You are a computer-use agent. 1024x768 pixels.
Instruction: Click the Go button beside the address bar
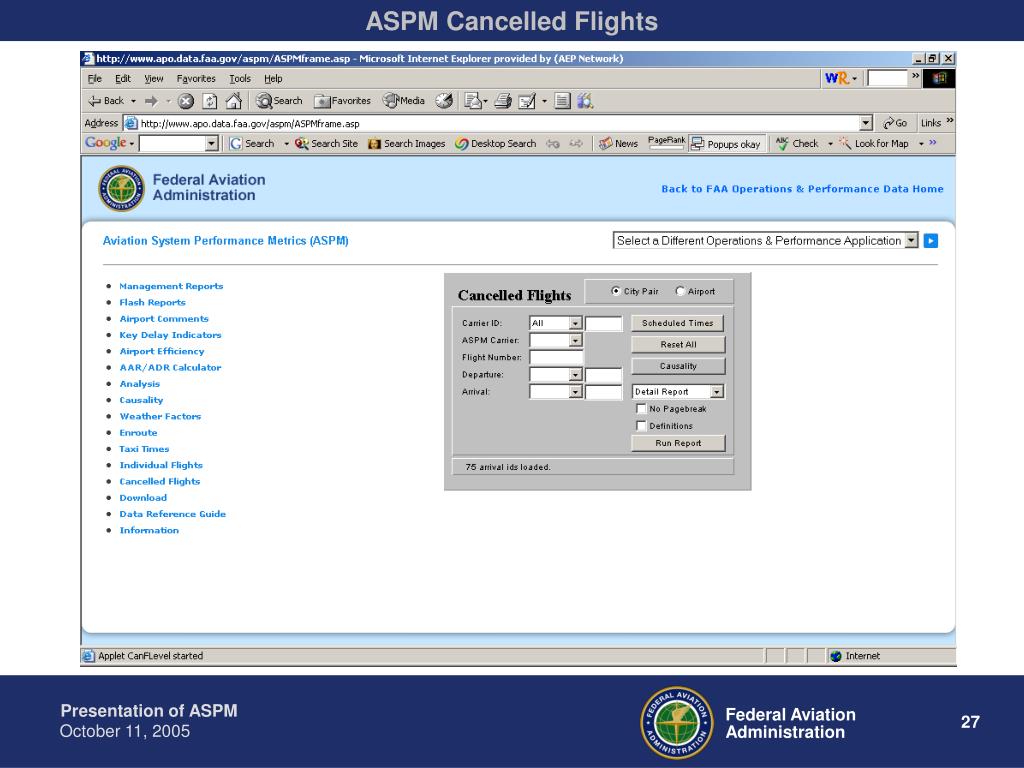[x=895, y=123]
